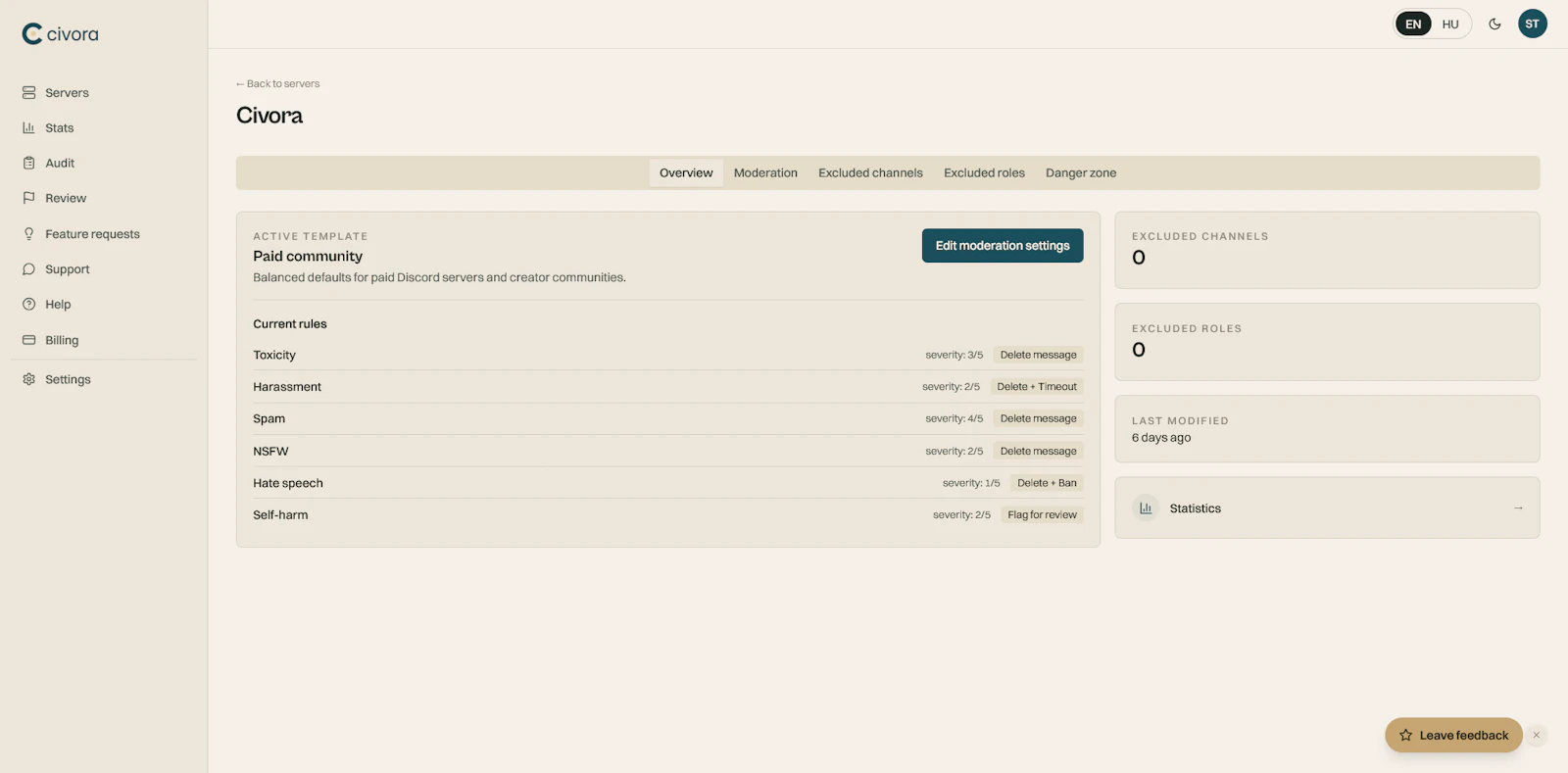Open the Excluded roles tab
1568x773 pixels.
pyautogui.click(x=984, y=173)
